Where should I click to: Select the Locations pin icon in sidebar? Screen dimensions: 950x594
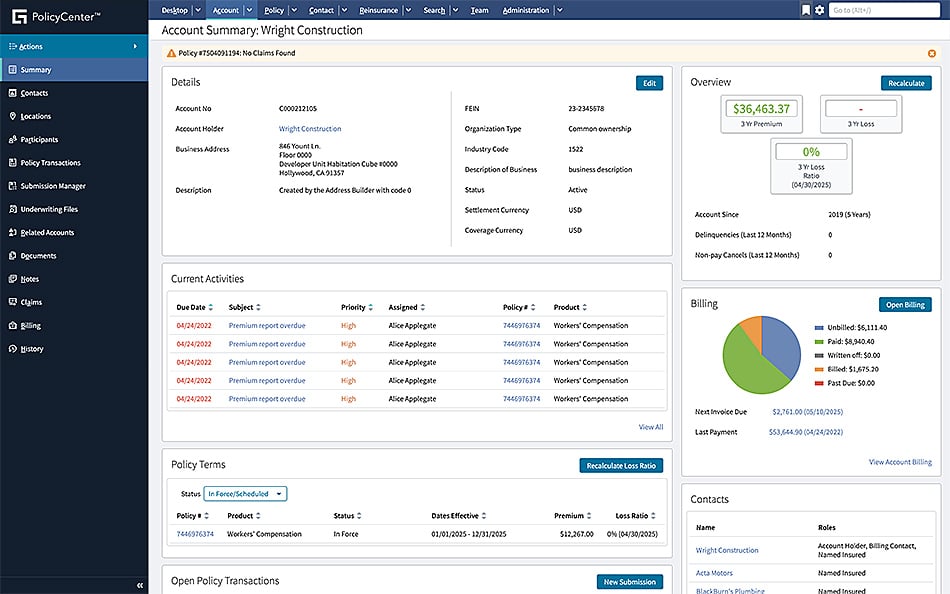[x=14, y=115]
